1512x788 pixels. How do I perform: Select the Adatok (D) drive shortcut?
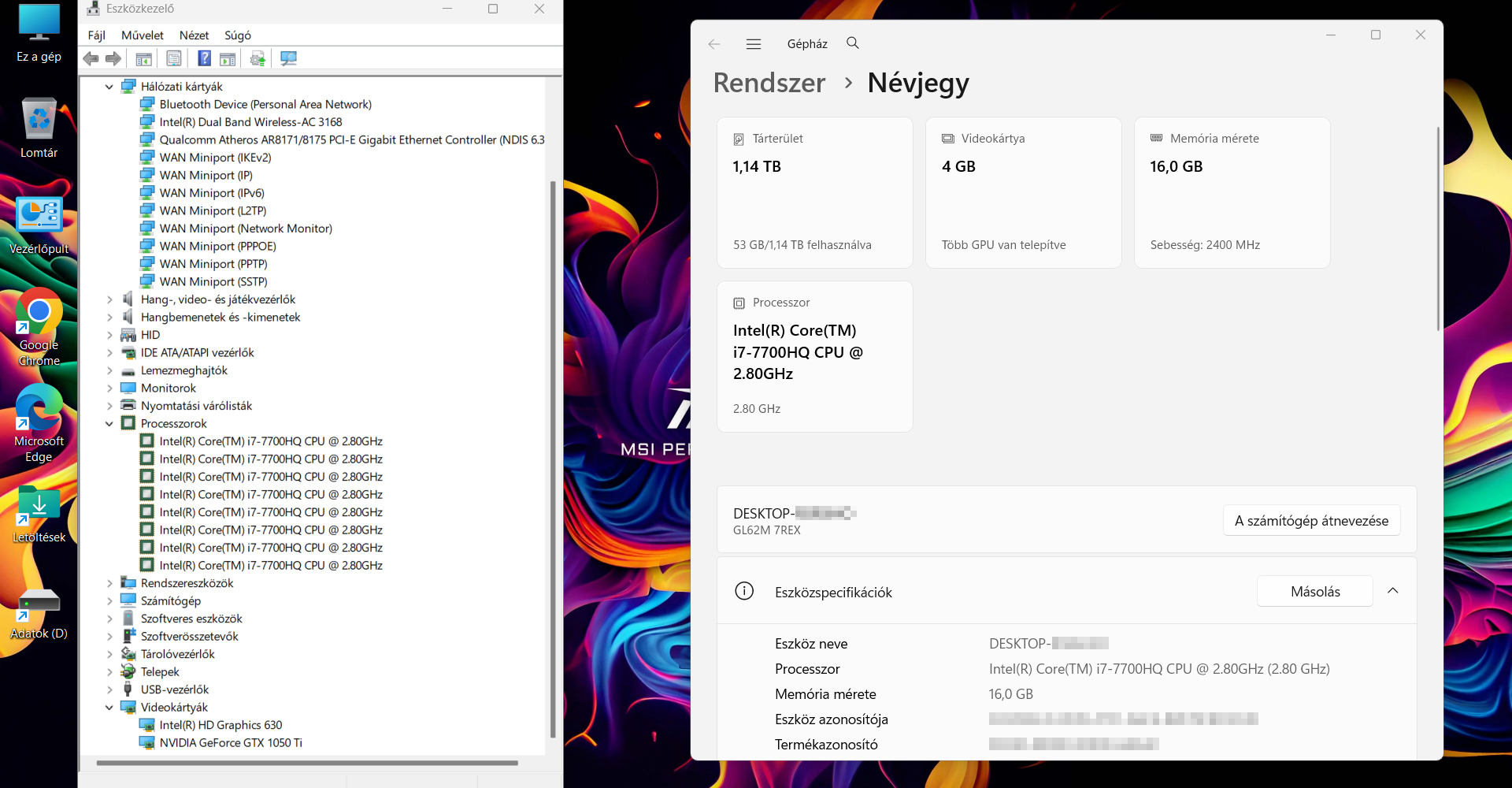tap(39, 612)
